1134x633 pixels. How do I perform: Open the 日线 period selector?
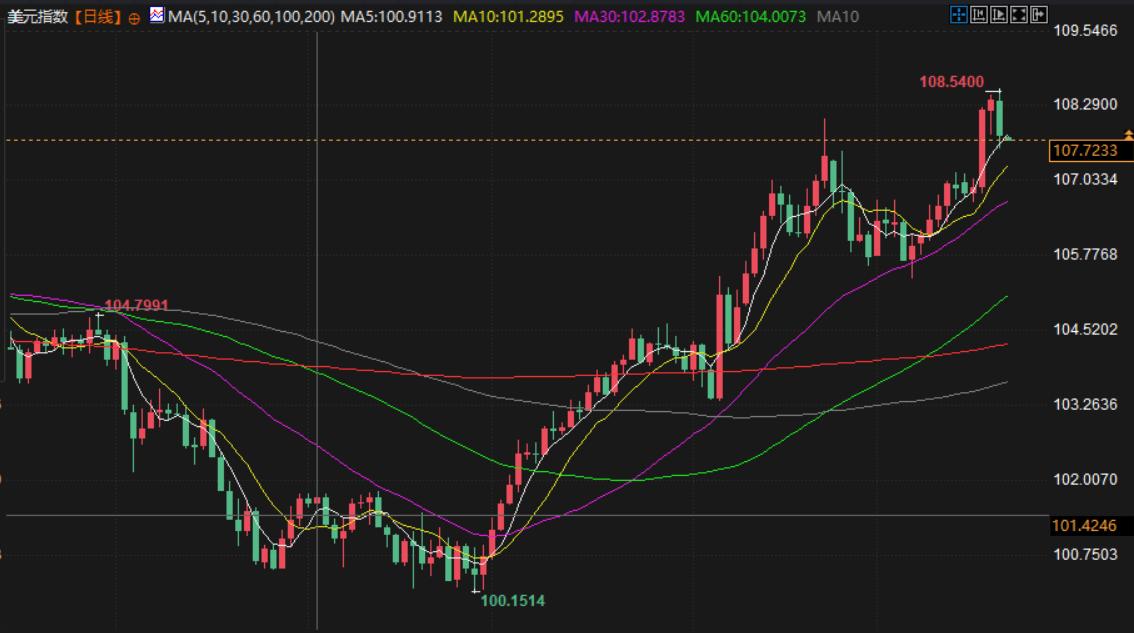(97, 17)
